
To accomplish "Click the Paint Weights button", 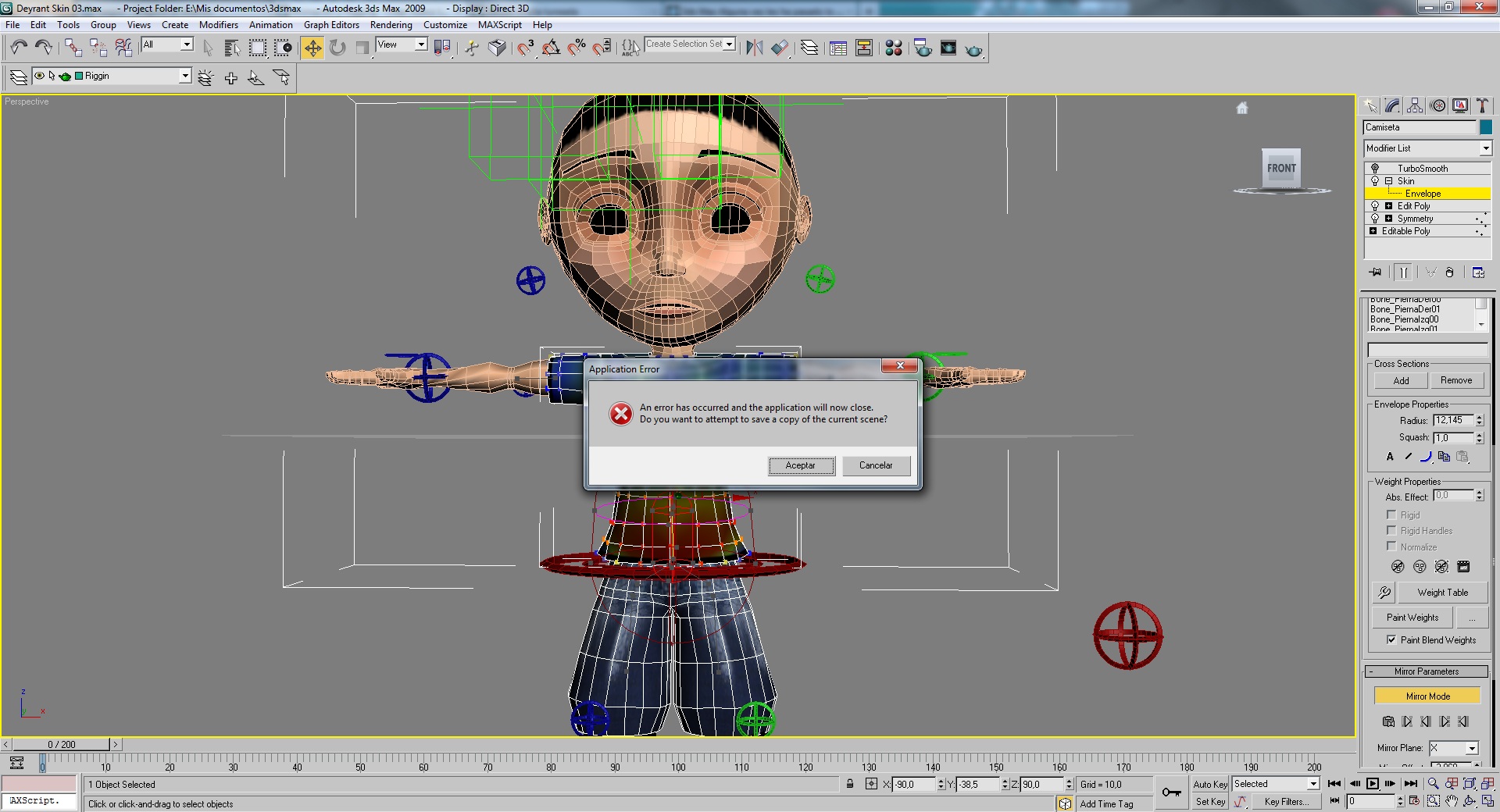I will coord(1412,618).
